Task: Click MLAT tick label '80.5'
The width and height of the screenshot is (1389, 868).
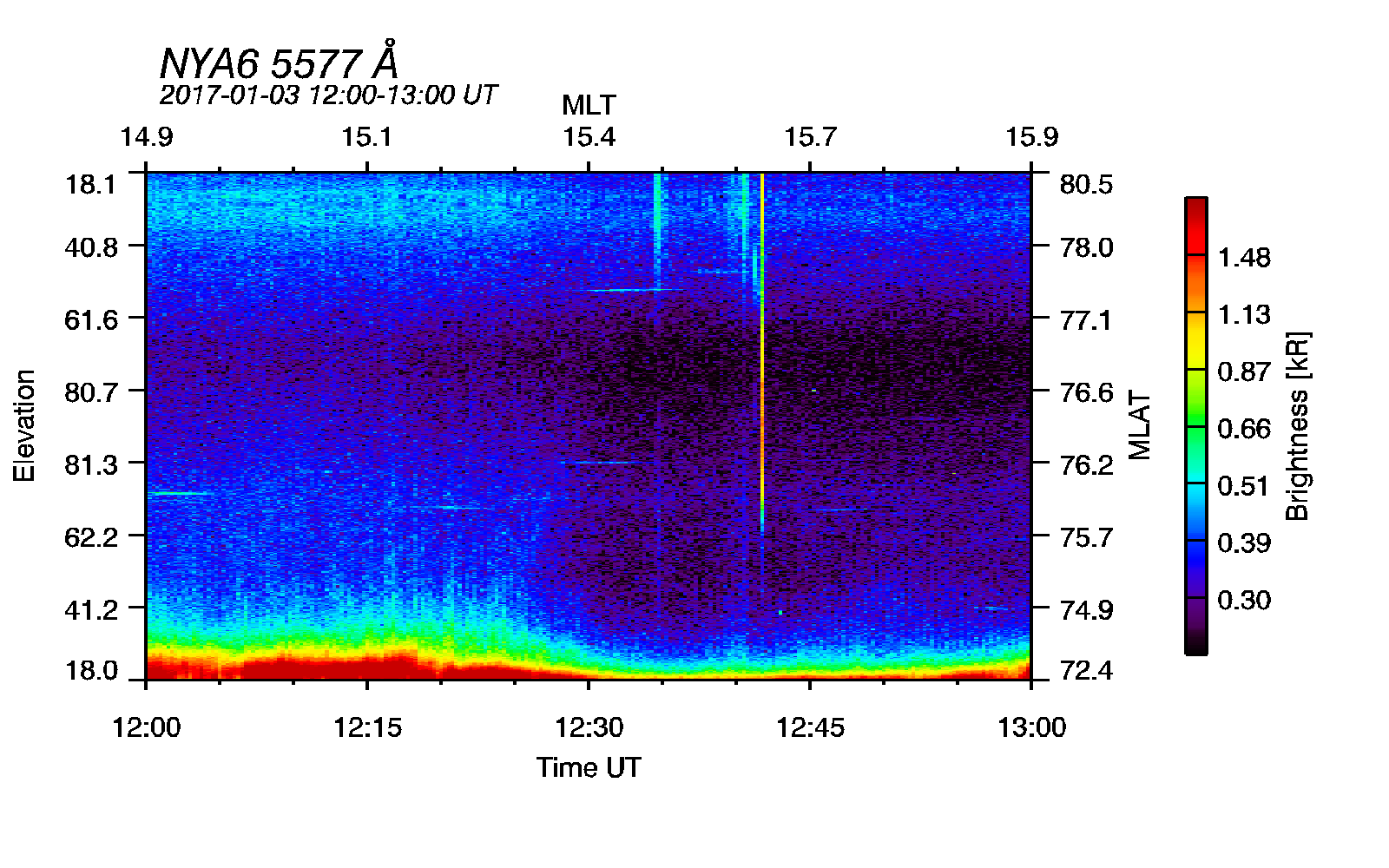Action: [1086, 185]
